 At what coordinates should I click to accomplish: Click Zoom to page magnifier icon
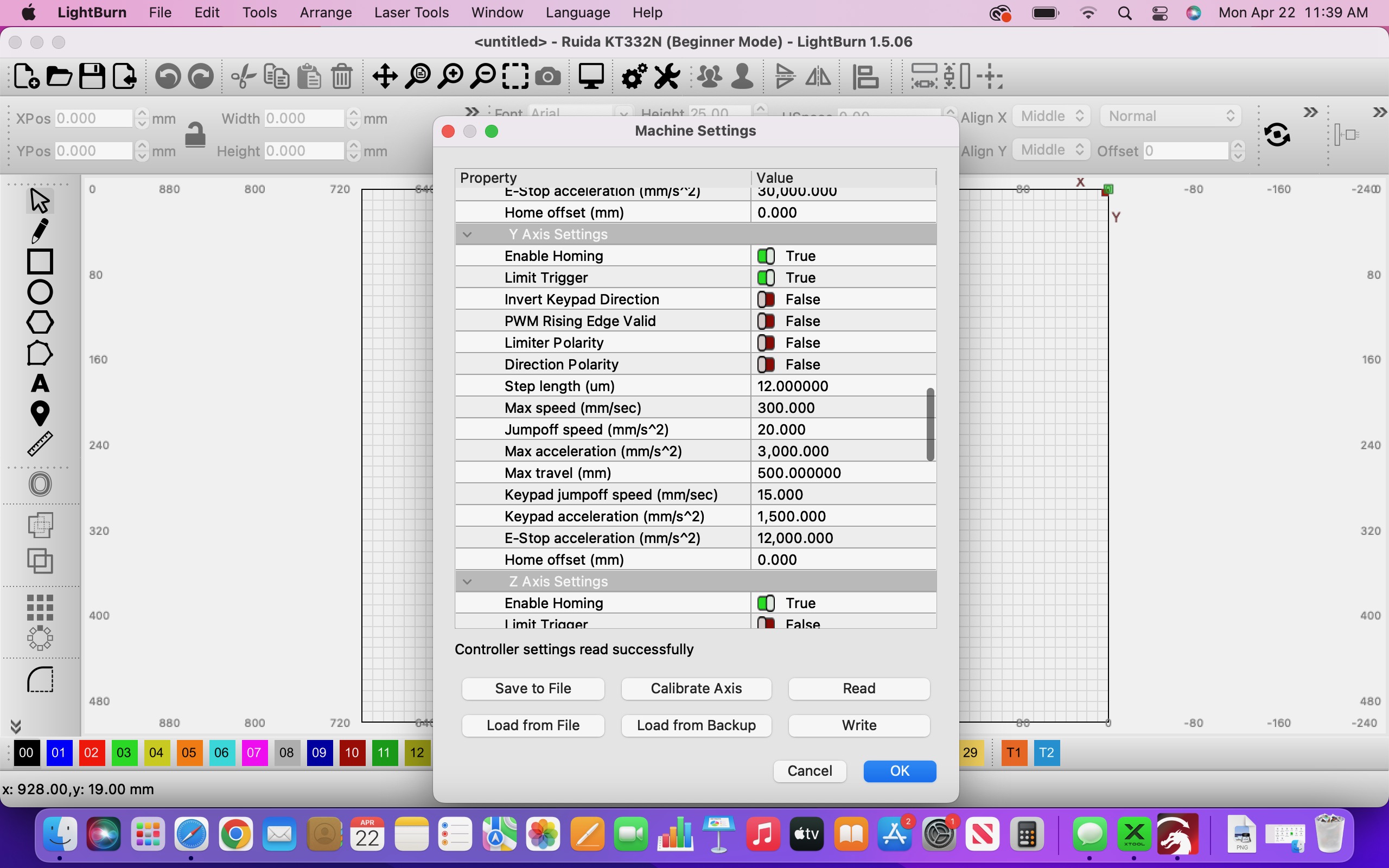(418, 76)
